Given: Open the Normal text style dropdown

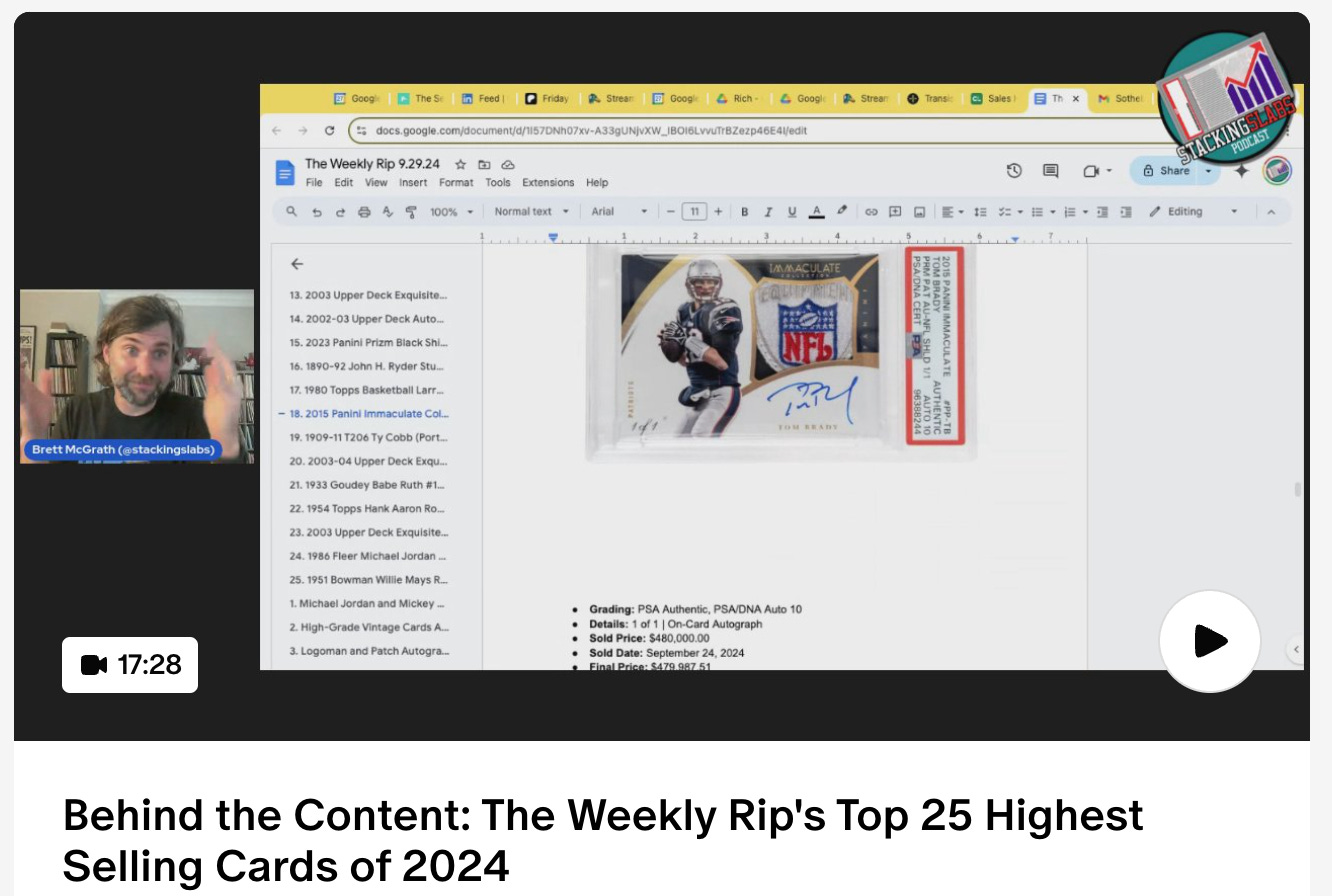Looking at the screenshot, I should click(x=532, y=212).
